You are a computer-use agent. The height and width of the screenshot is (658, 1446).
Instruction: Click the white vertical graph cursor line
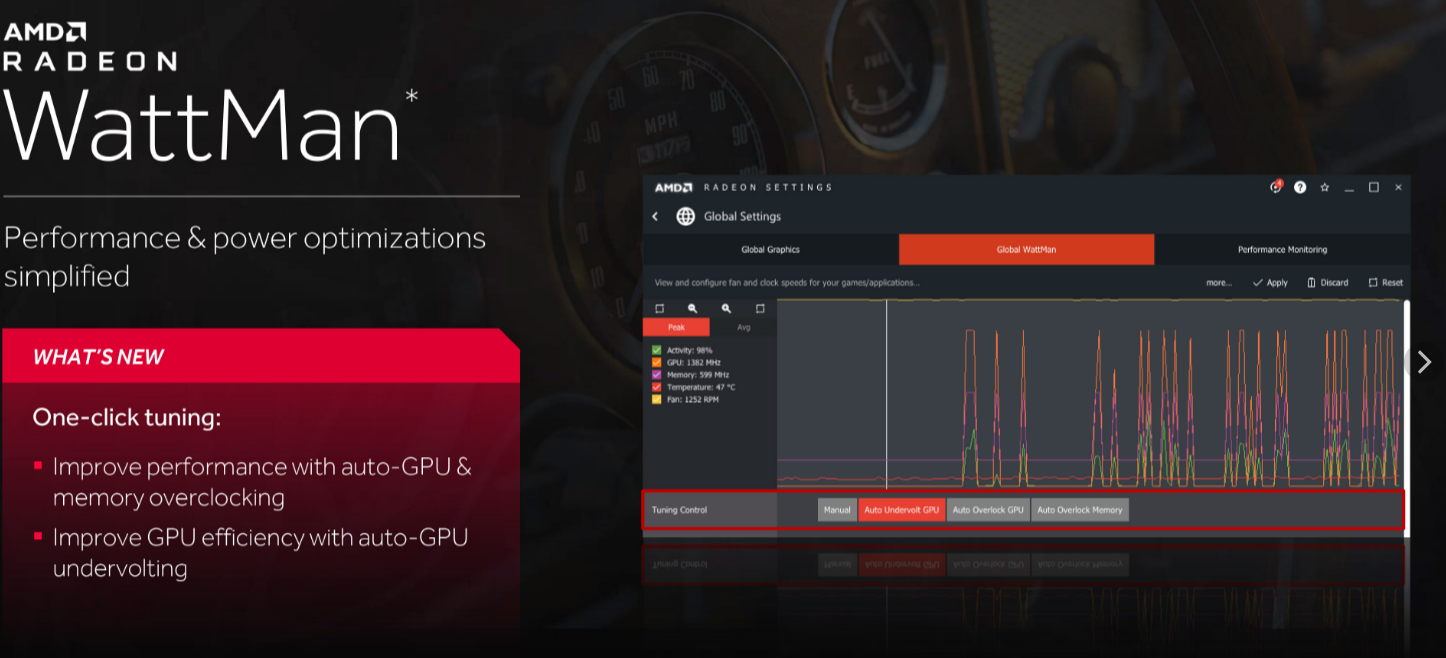(886, 392)
